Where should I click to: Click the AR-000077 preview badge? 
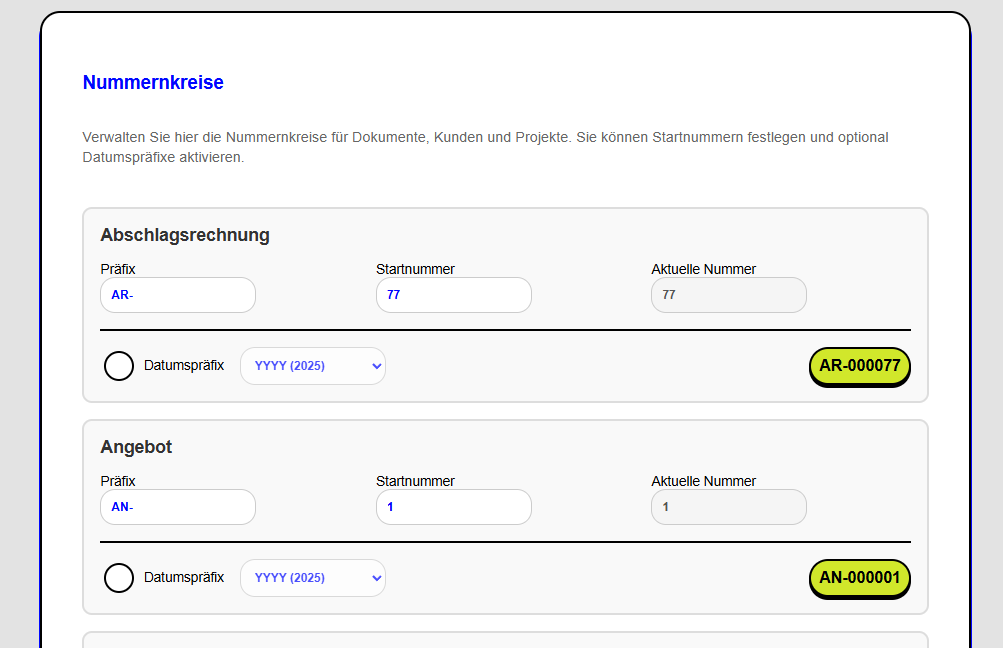pos(859,366)
